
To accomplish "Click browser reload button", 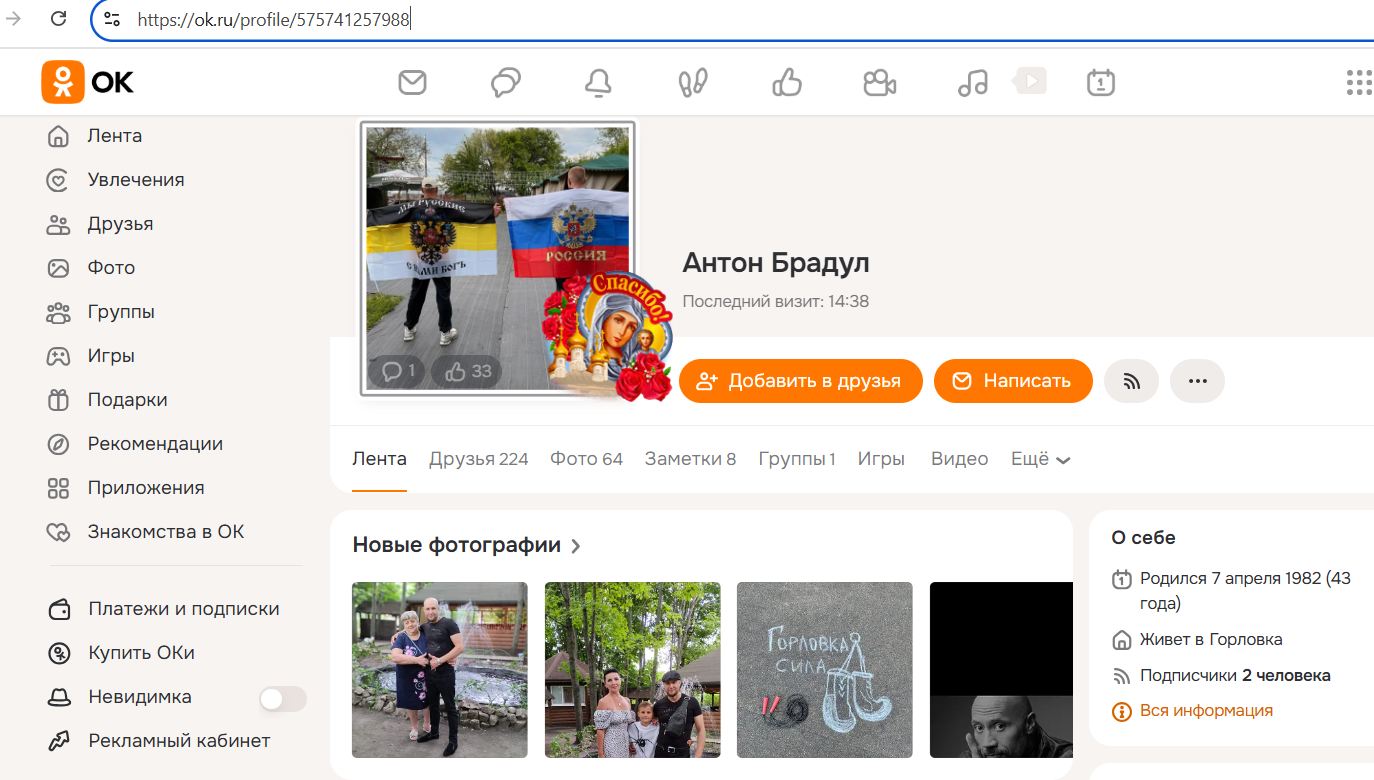I will [x=58, y=18].
